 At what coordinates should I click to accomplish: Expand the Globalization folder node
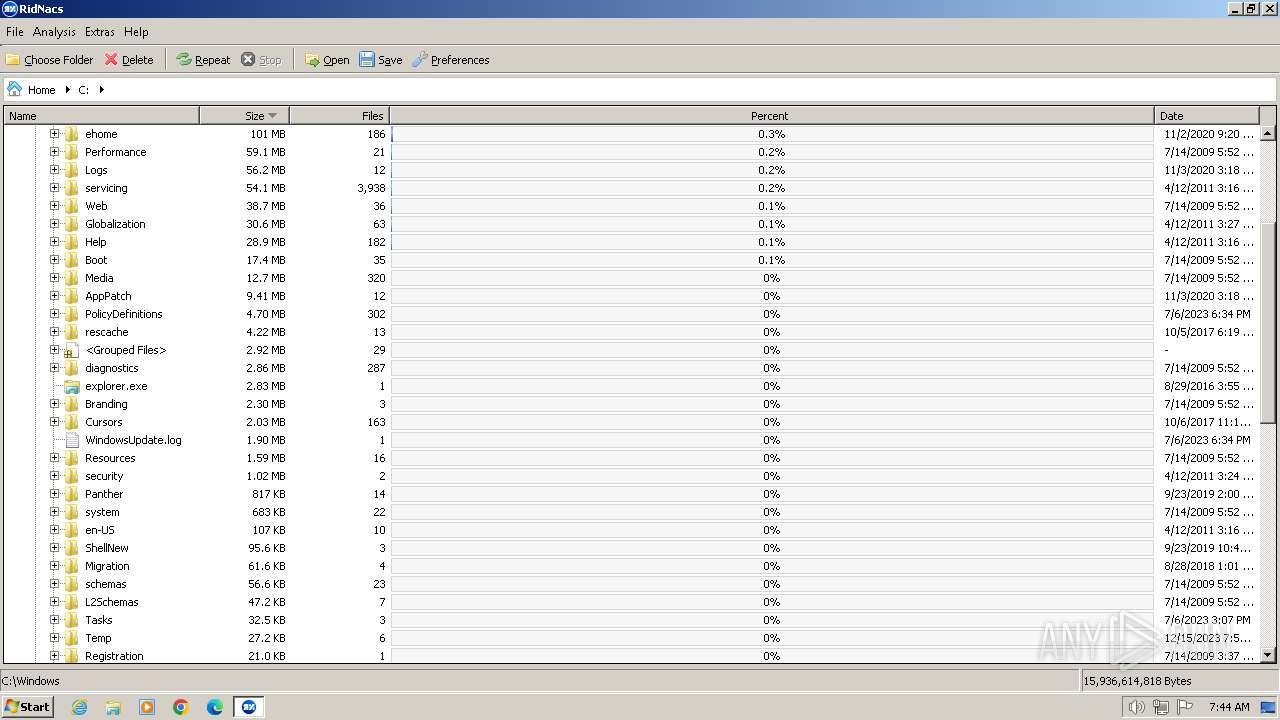click(x=55, y=224)
